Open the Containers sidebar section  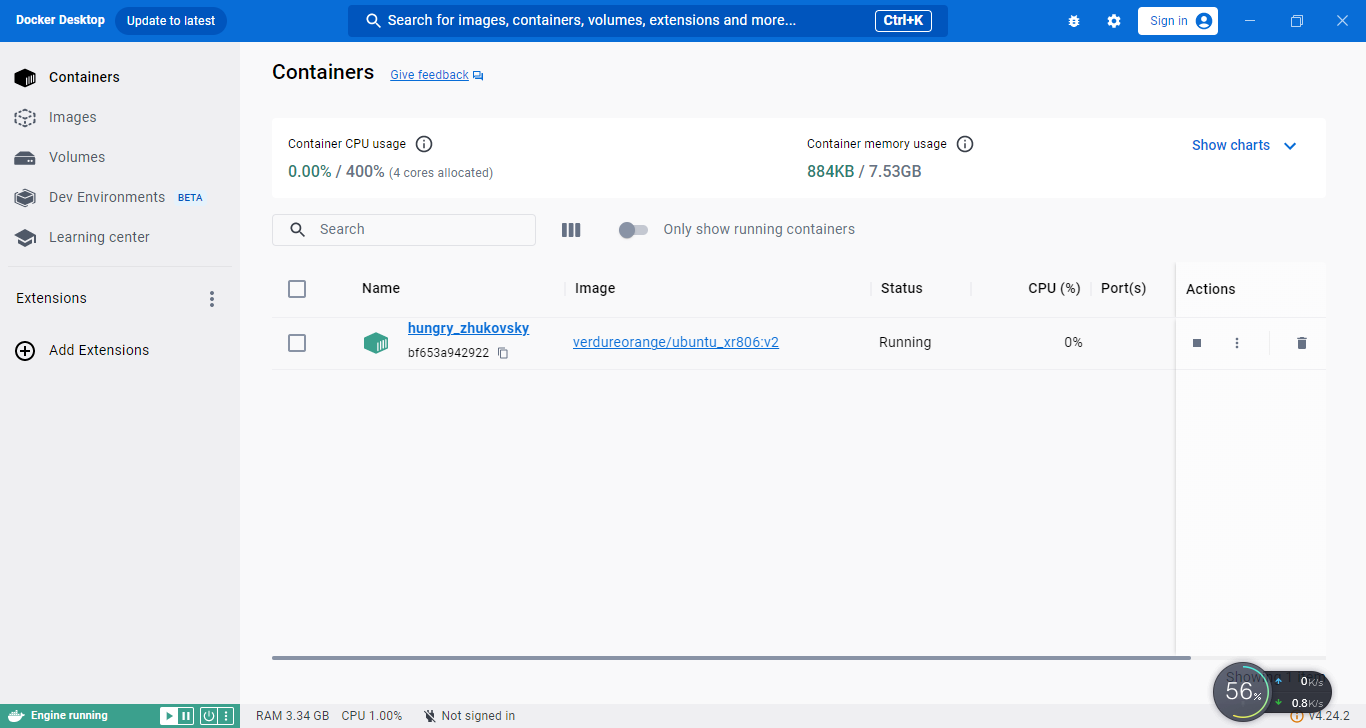pyautogui.click(x=120, y=77)
